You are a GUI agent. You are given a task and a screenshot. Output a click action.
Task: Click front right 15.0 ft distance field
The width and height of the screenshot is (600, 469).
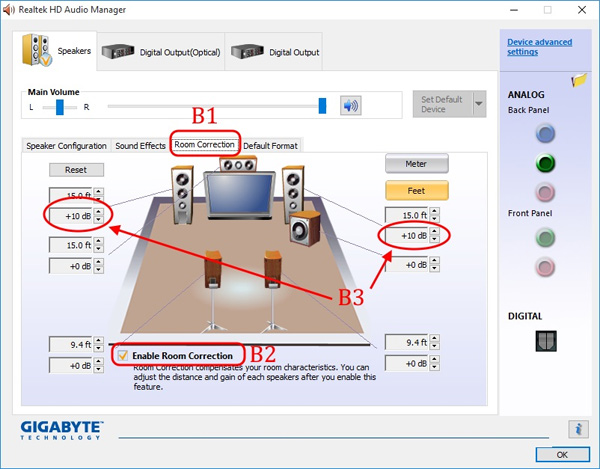(x=407, y=215)
